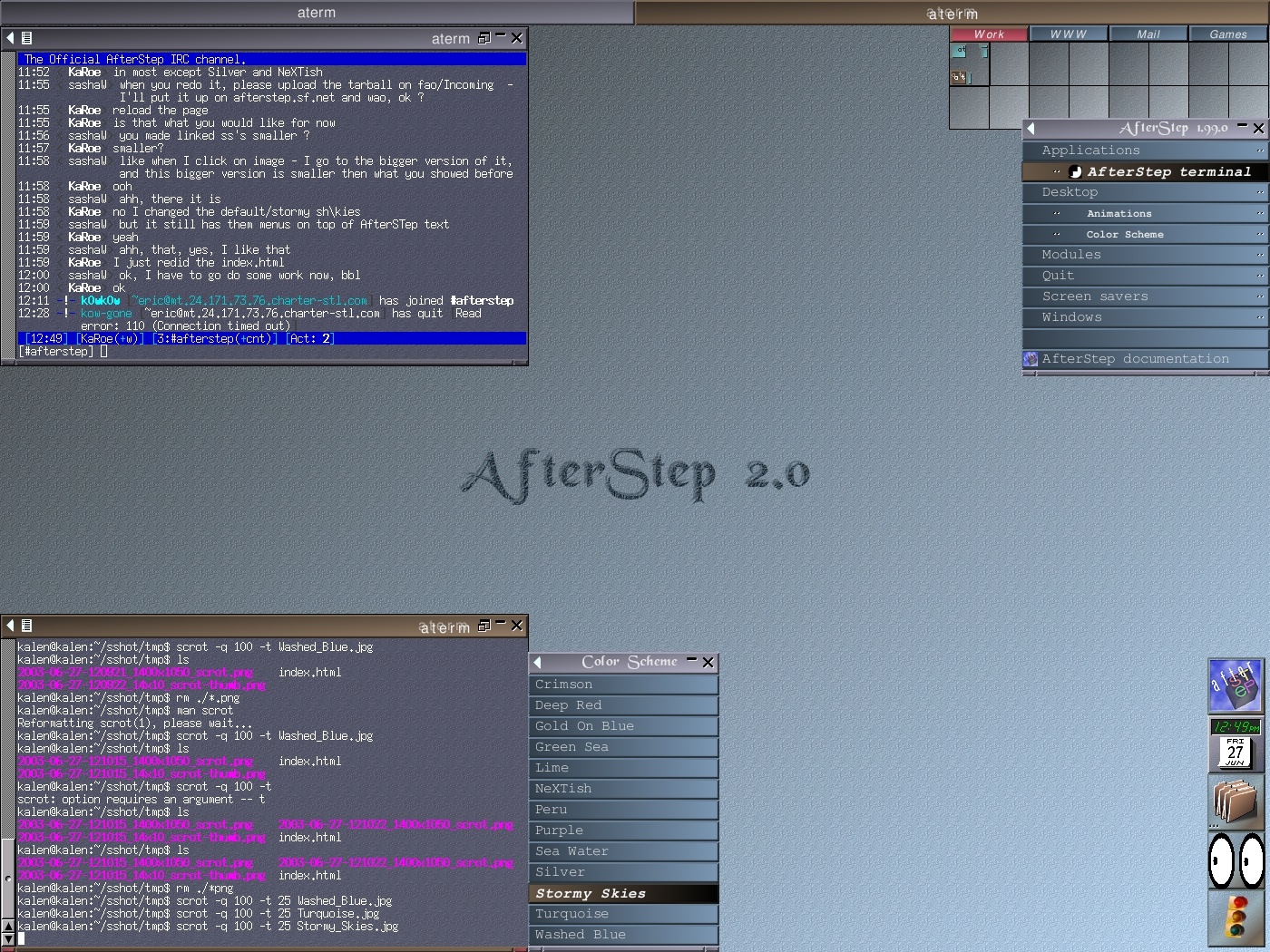Toggle shade with the triangle on bottom aterm titlebar

[x=10, y=626]
